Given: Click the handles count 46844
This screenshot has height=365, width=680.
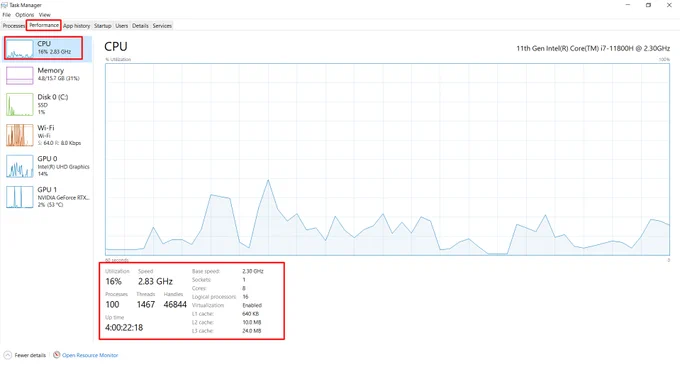Looking at the screenshot, I should click(x=175, y=304).
